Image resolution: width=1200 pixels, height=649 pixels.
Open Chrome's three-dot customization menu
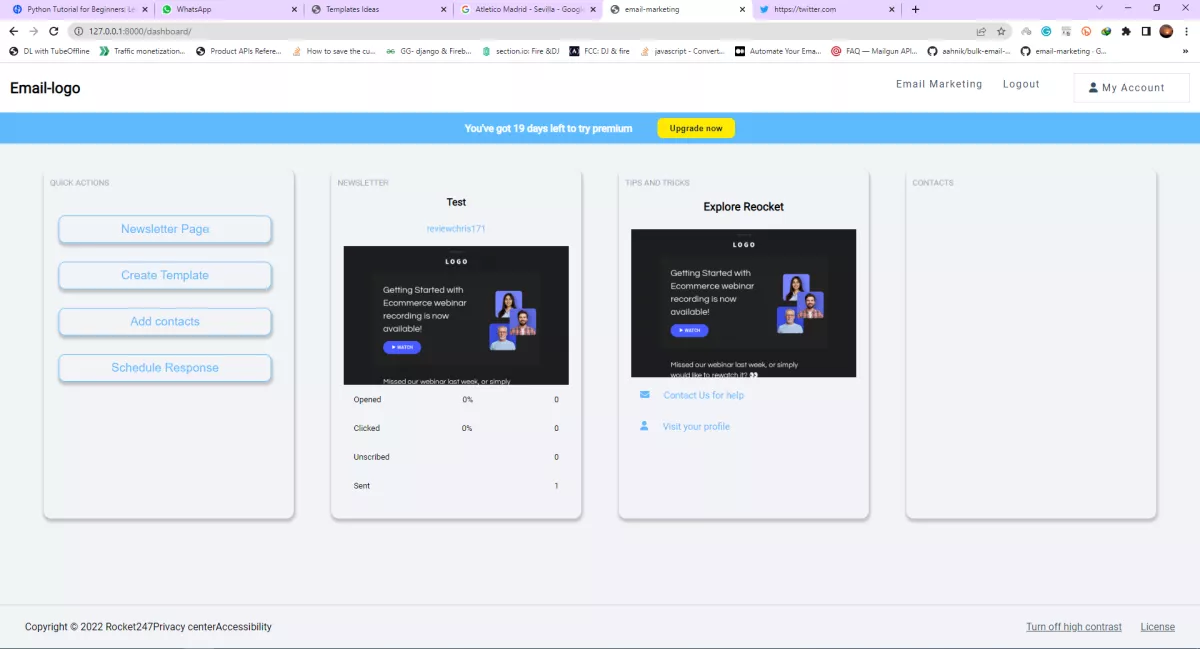[x=1186, y=31]
